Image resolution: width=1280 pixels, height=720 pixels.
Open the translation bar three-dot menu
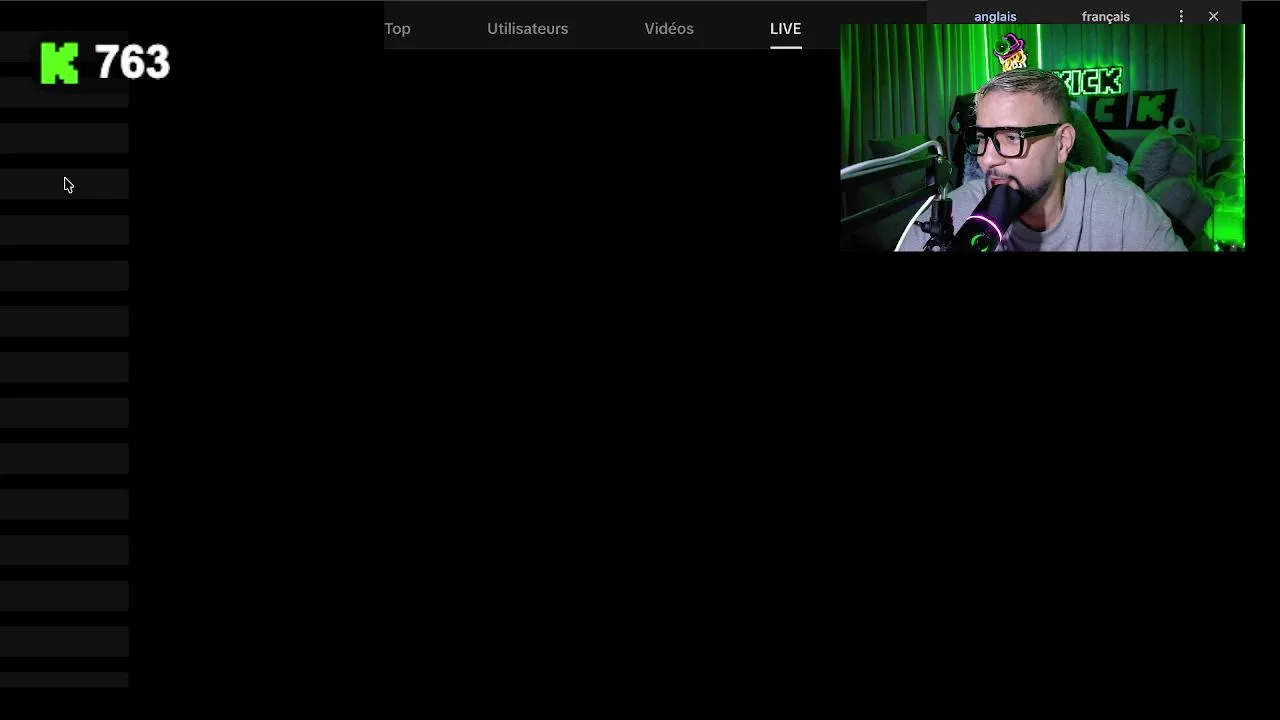(x=1181, y=16)
